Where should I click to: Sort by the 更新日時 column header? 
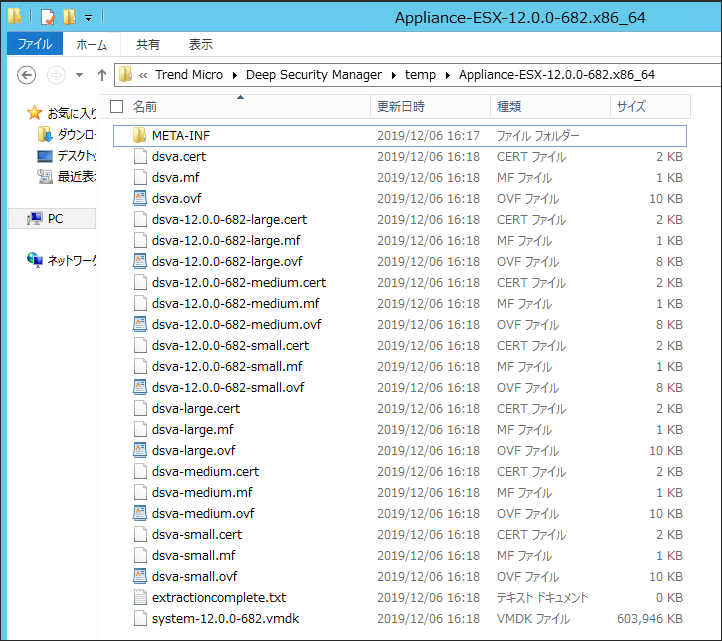pos(400,106)
